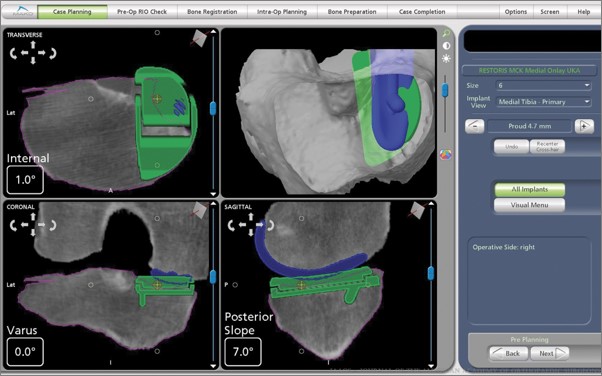602x376 pixels.
Task: Click the 3D view zoom slider handle
Action: pyautogui.click(x=445, y=90)
